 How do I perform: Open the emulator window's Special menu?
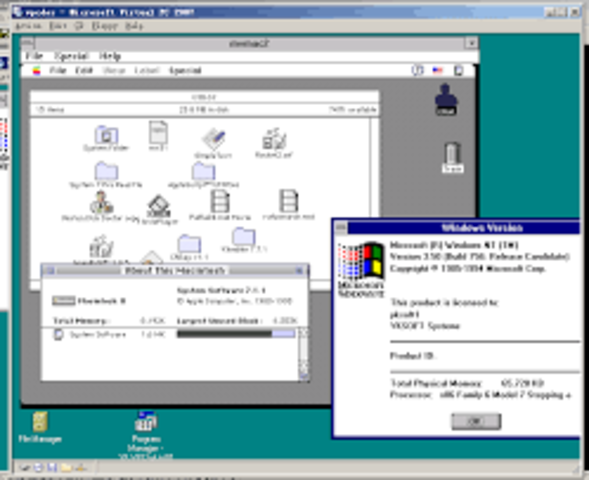[x=71, y=56]
